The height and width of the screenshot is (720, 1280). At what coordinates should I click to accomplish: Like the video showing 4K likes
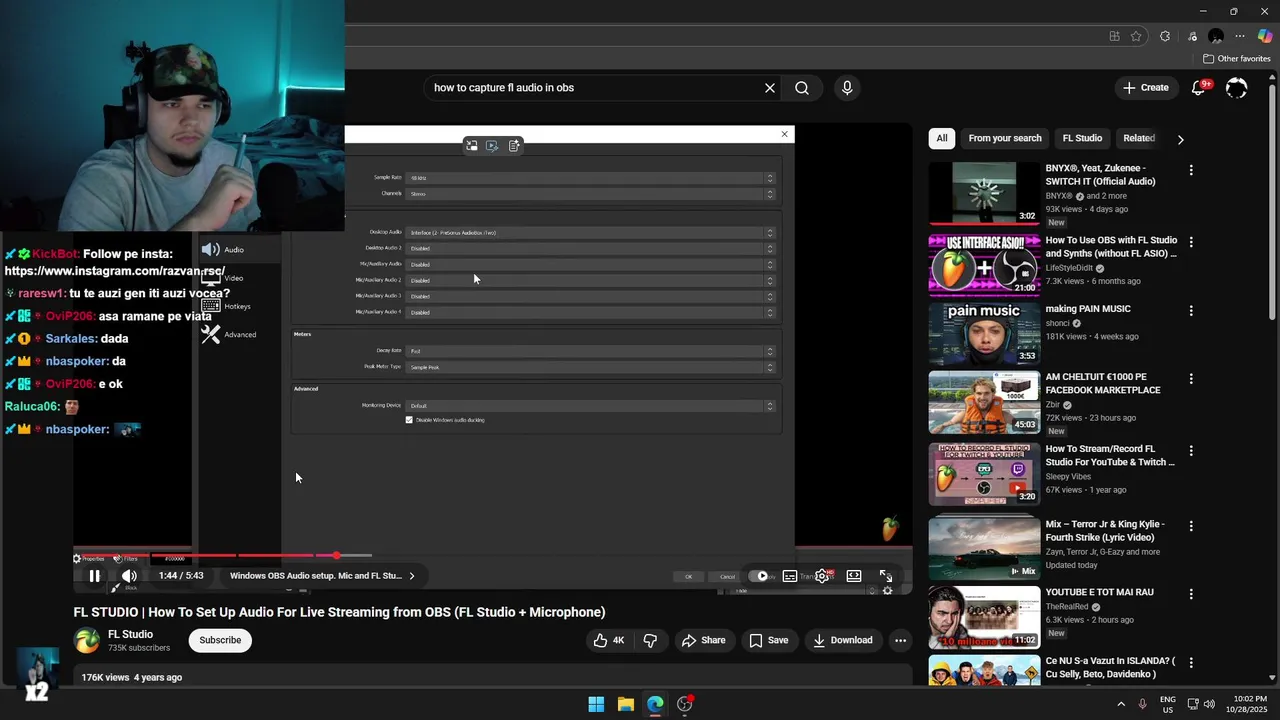pyautogui.click(x=608, y=640)
